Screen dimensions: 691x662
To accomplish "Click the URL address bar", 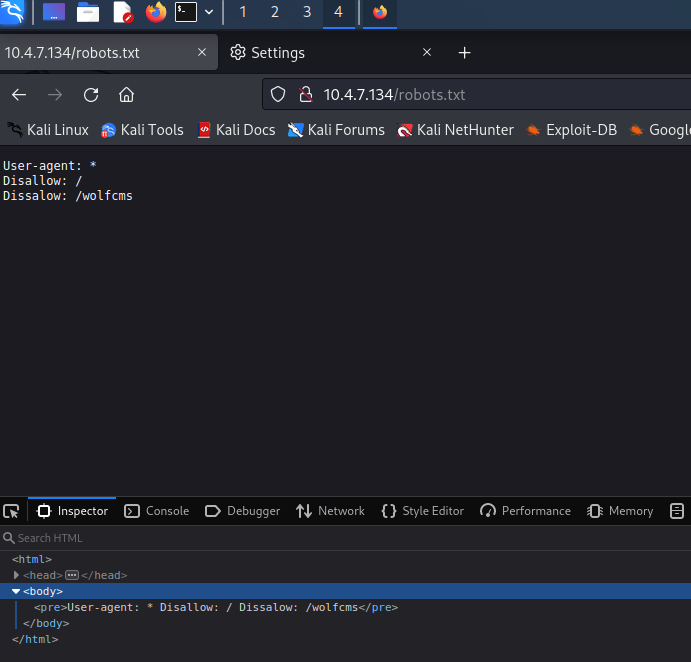I will 477,94.
